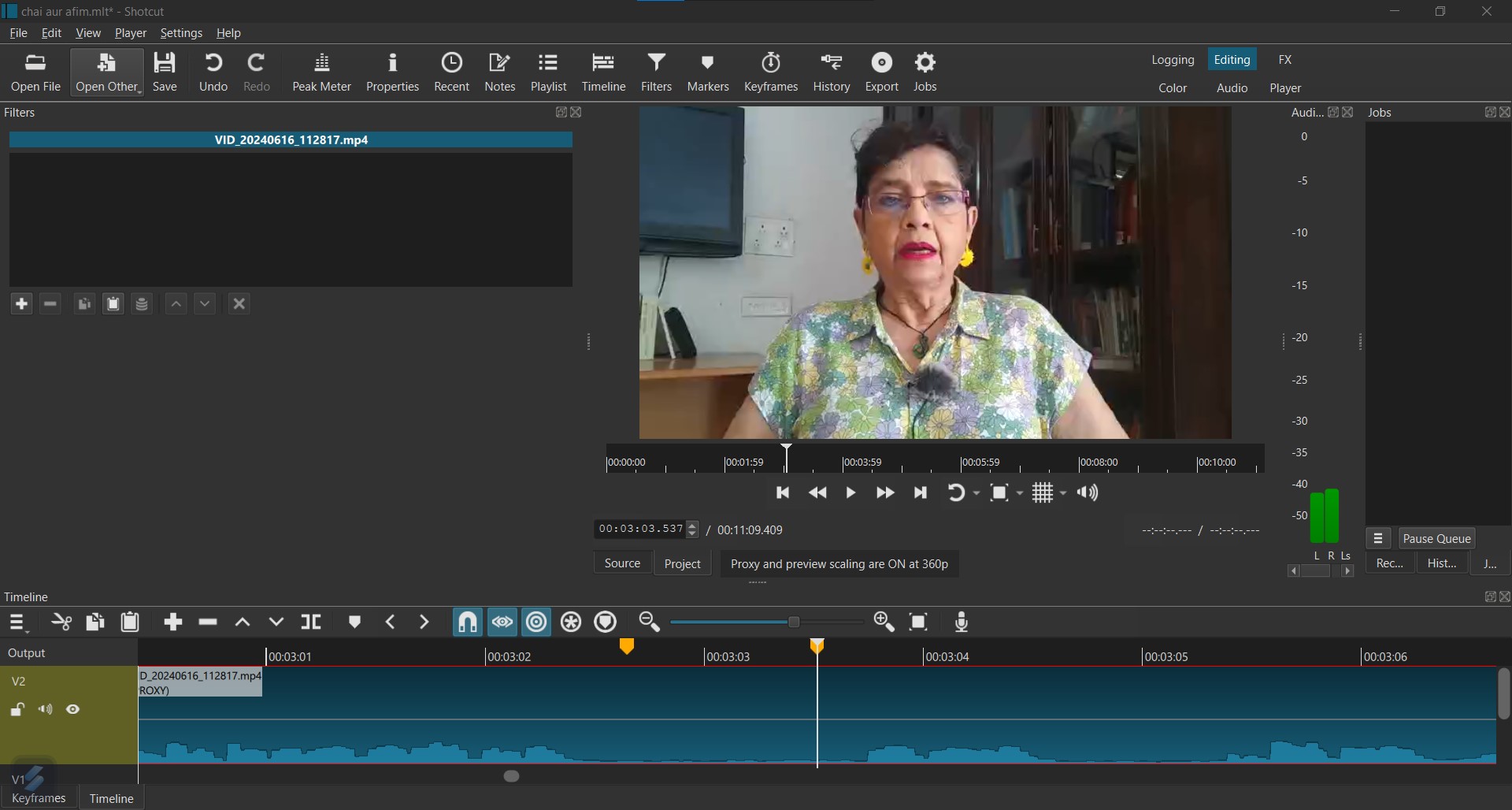Zoom timeline to fit
1512x810 pixels.
point(918,622)
